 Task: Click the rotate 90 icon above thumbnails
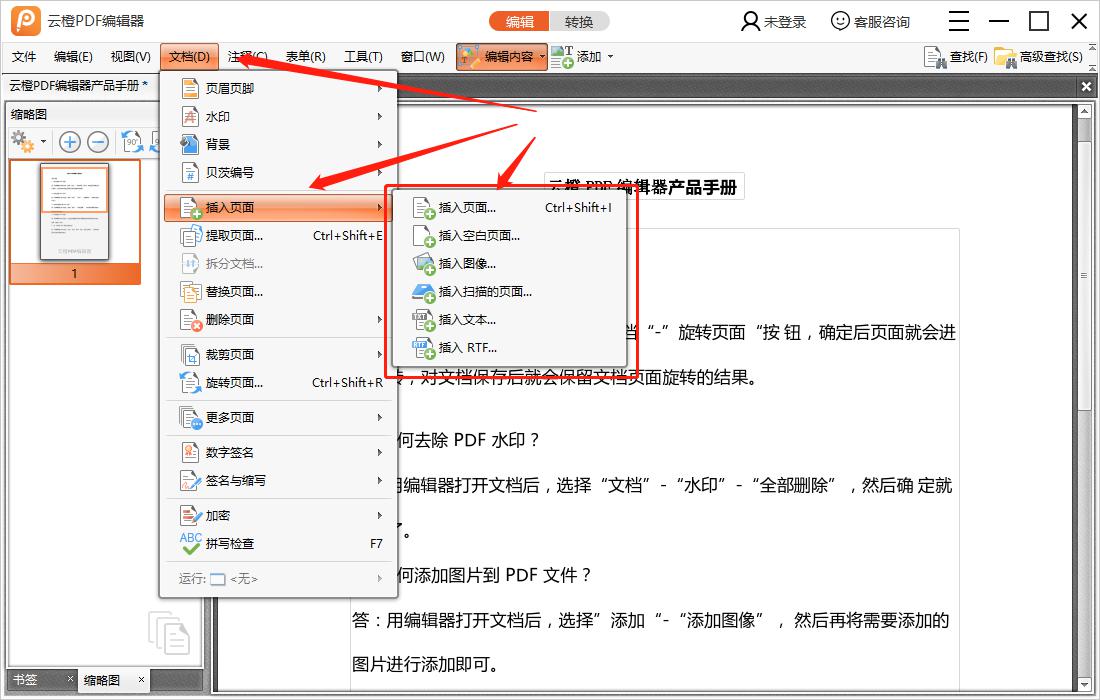pos(131,141)
